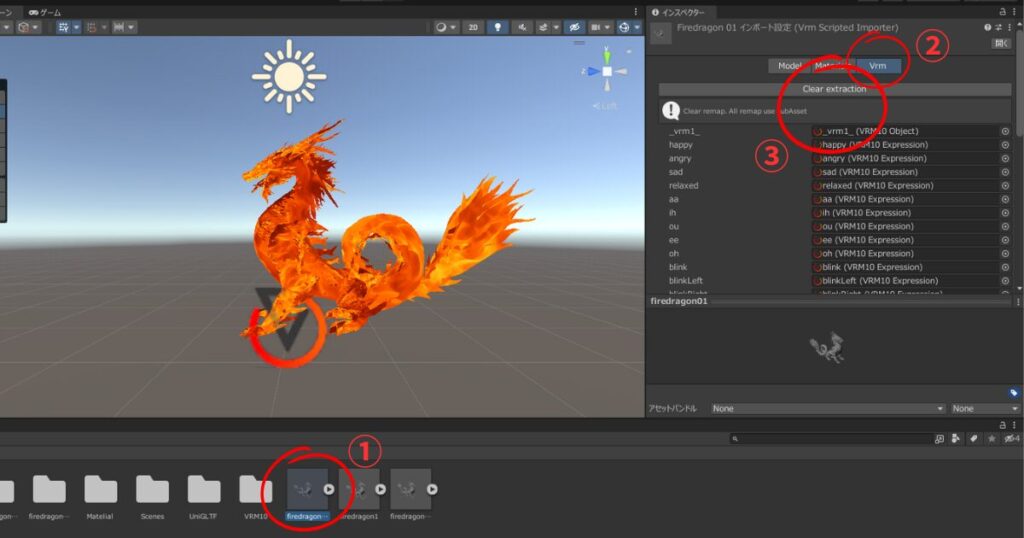1024x538 pixels.
Task: Click the grid visibility toolbar icon
Action: pos(63,27)
